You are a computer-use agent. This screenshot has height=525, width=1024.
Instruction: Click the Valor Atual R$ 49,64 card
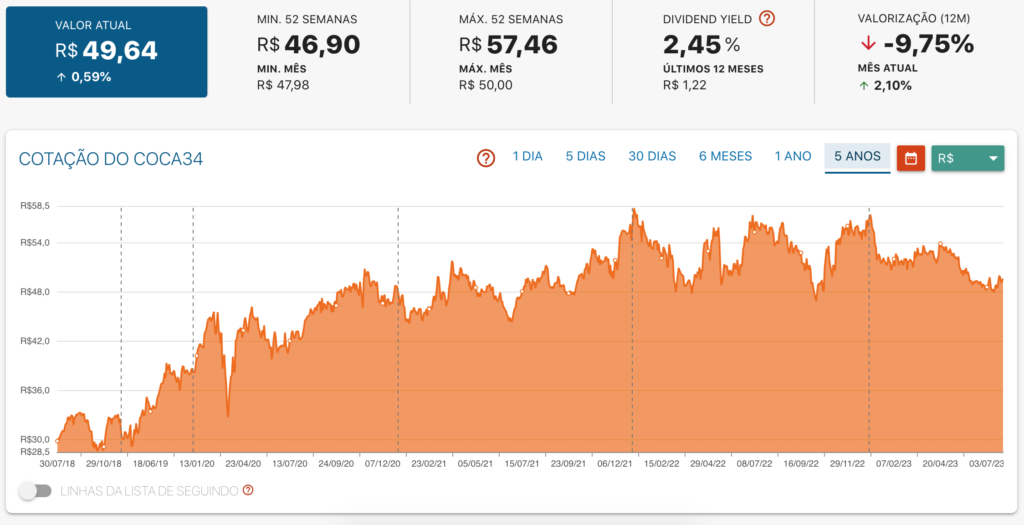pyautogui.click(x=106, y=52)
